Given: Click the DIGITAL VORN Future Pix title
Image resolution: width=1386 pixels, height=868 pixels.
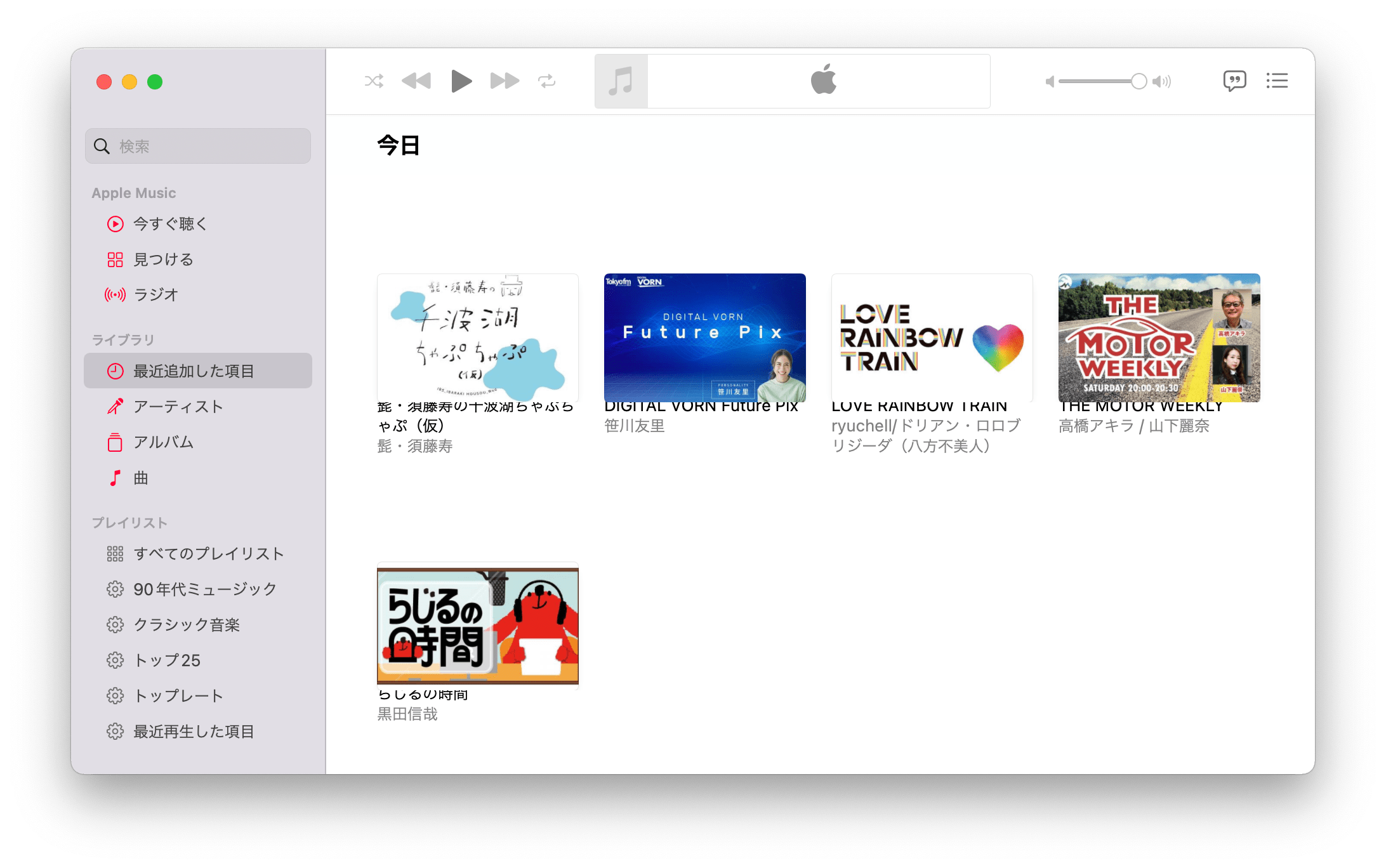Looking at the screenshot, I should click(701, 407).
